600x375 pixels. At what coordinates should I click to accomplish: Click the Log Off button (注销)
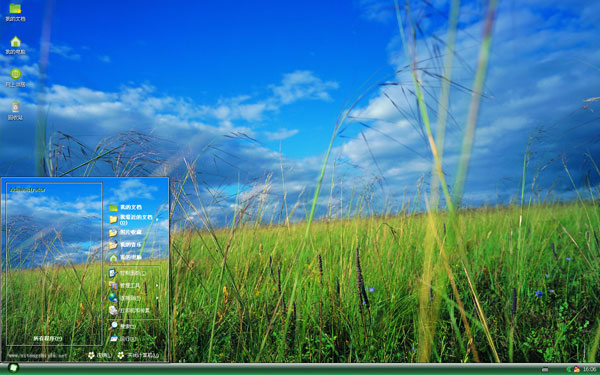point(100,355)
